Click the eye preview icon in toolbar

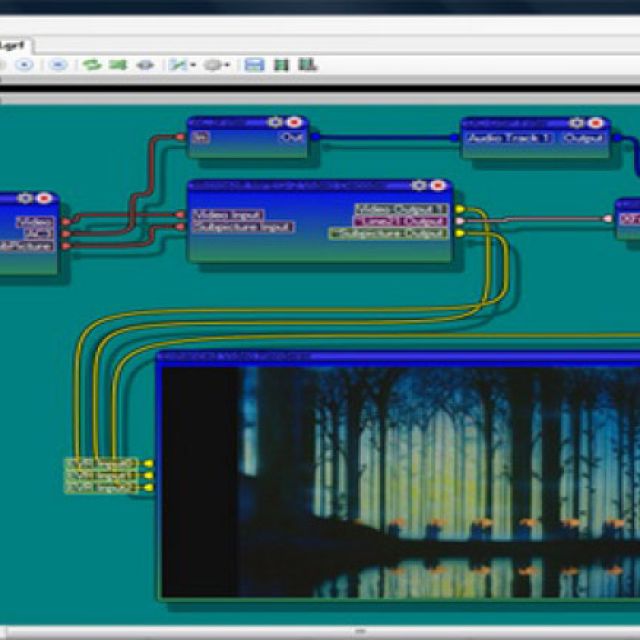click(x=146, y=65)
